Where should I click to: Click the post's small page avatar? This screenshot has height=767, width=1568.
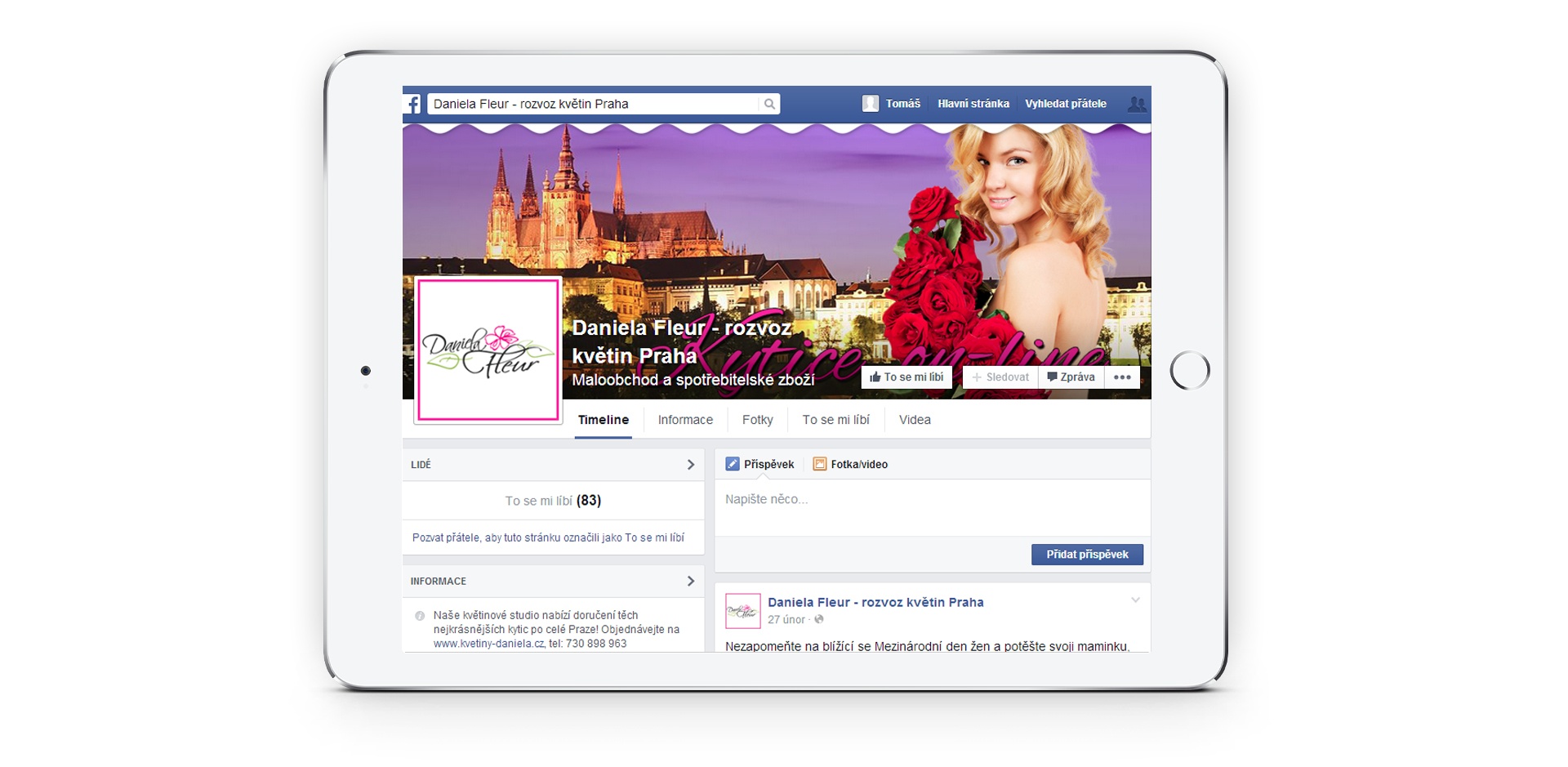tap(743, 611)
